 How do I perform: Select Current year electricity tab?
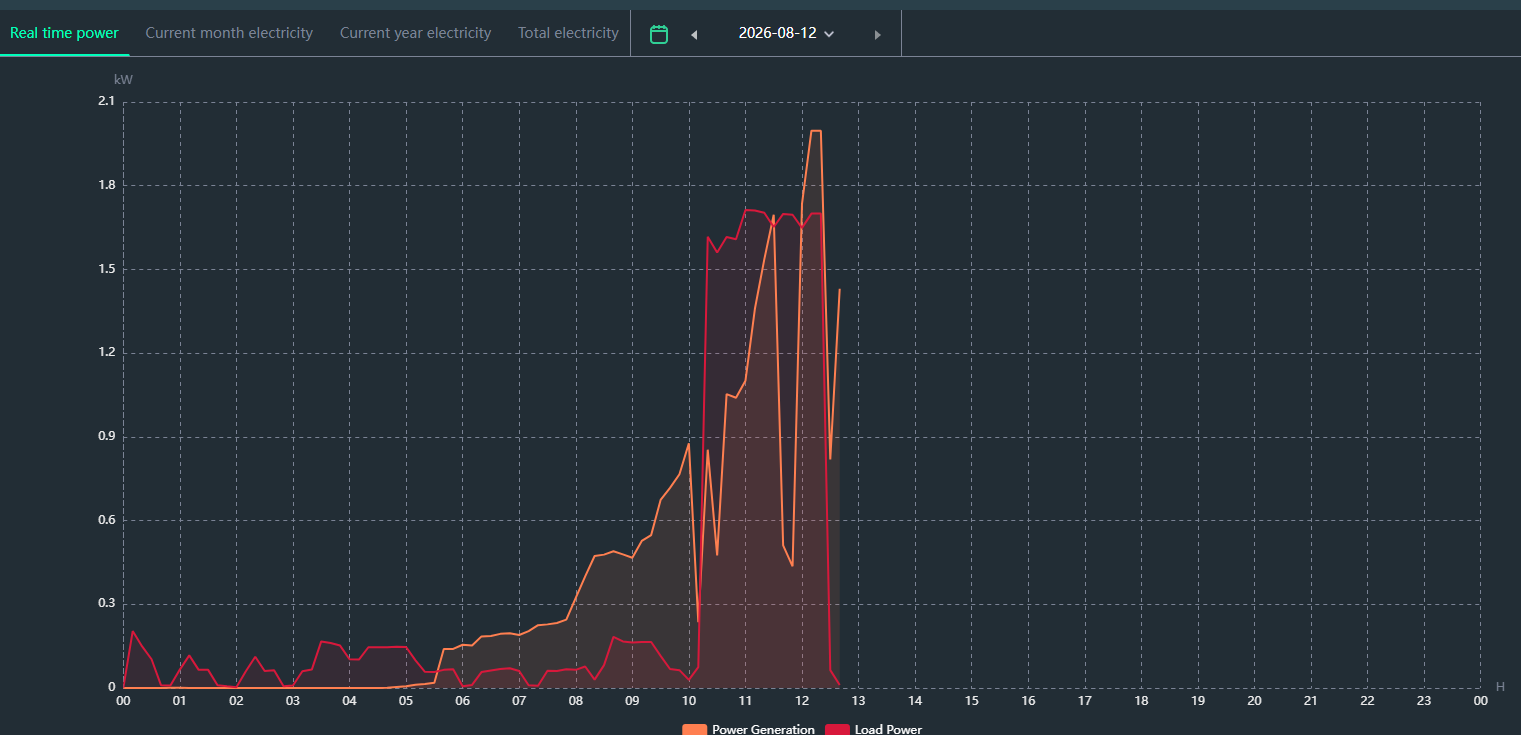click(415, 33)
